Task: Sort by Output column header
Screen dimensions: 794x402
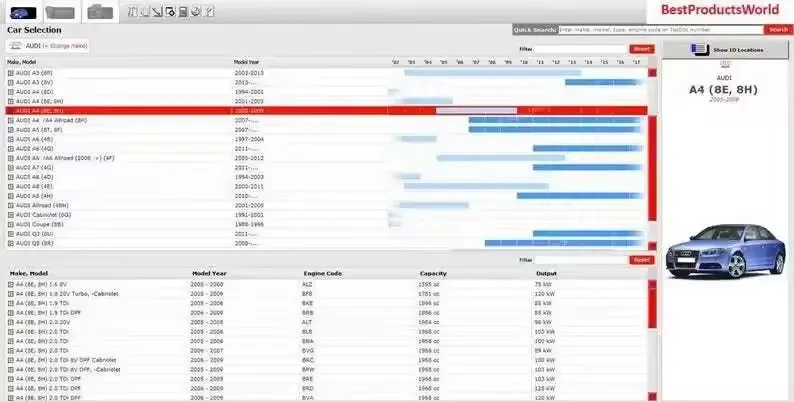Action: tap(546, 273)
